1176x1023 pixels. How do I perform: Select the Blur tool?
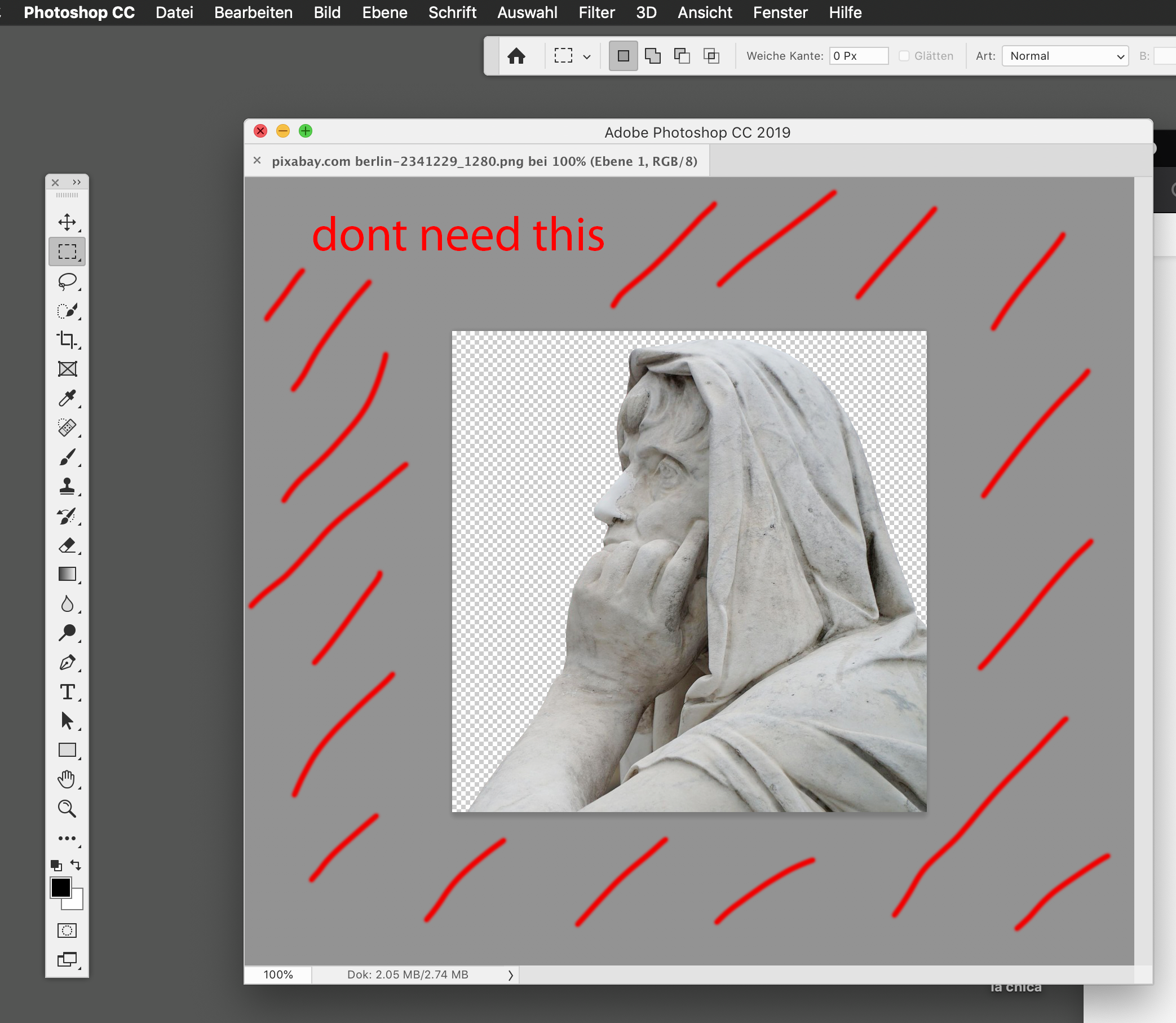[x=67, y=604]
